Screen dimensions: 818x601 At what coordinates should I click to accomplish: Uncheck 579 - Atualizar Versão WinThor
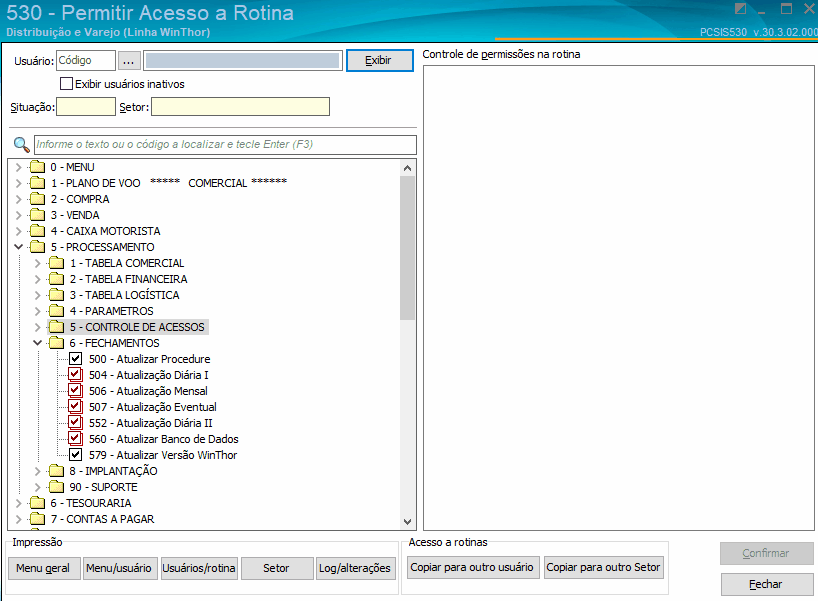pyautogui.click(x=76, y=455)
